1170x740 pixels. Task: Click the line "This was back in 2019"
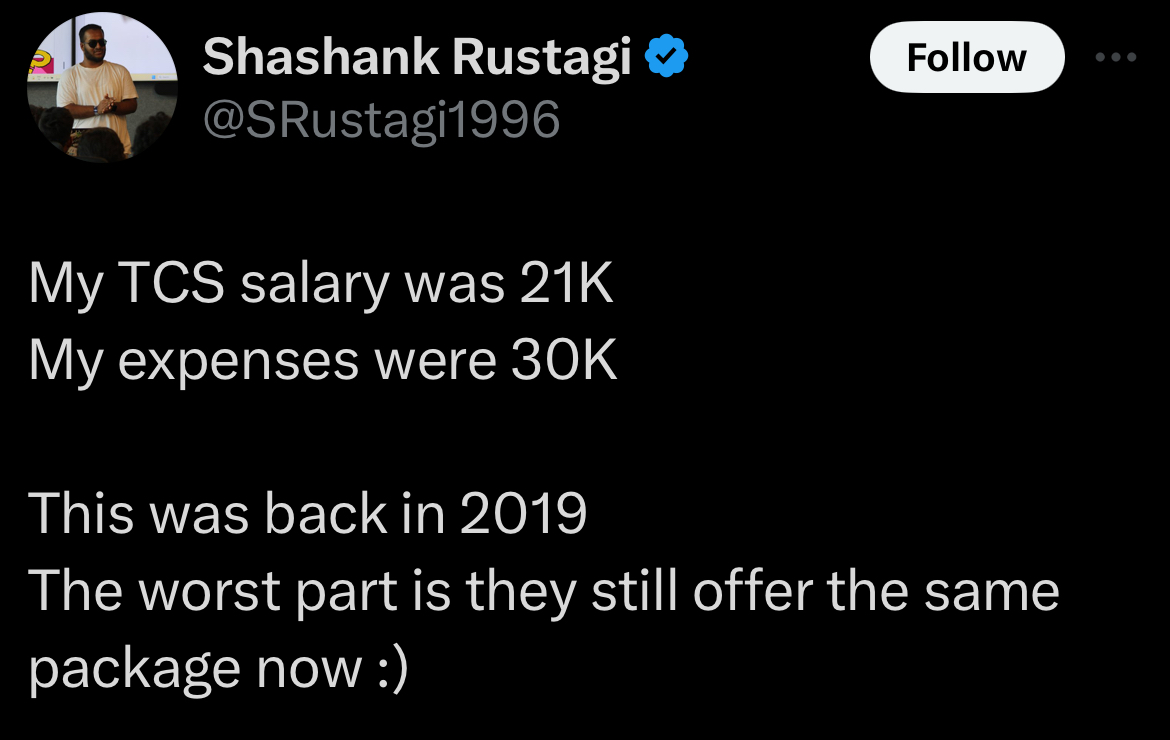(307, 514)
